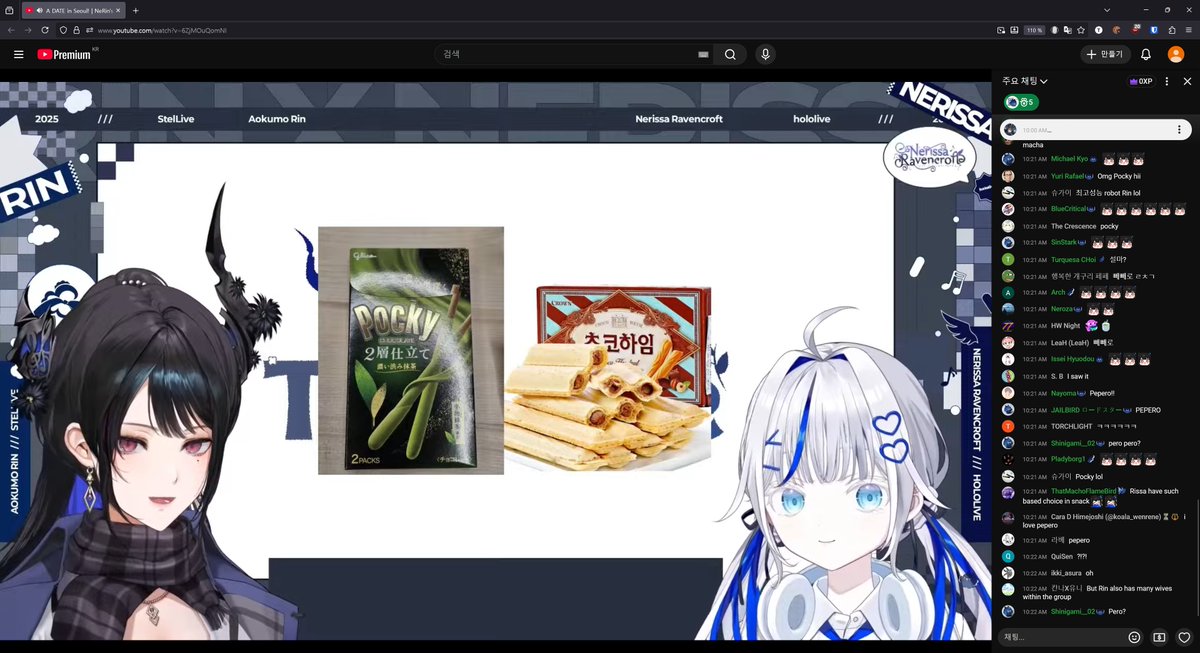View site security padlock info
Viewport: 1200px width, 653px height.
[x=76, y=30]
